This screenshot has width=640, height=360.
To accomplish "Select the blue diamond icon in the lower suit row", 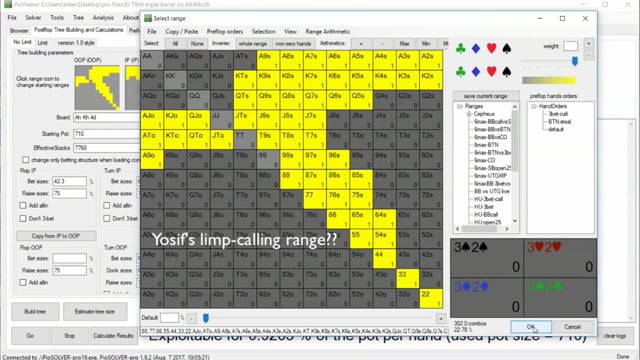I will (x=476, y=72).
